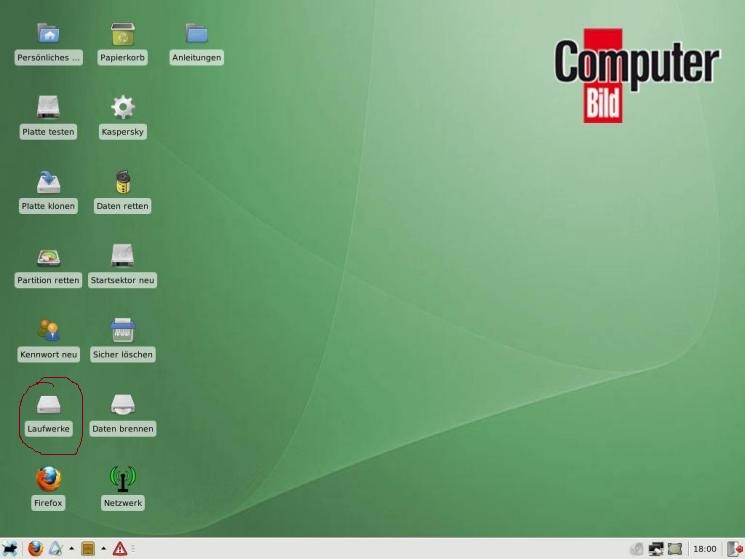Viewport: 745px width, 559px height.
Task: Click the Persönliches ... label
Action: coord(48,57)
